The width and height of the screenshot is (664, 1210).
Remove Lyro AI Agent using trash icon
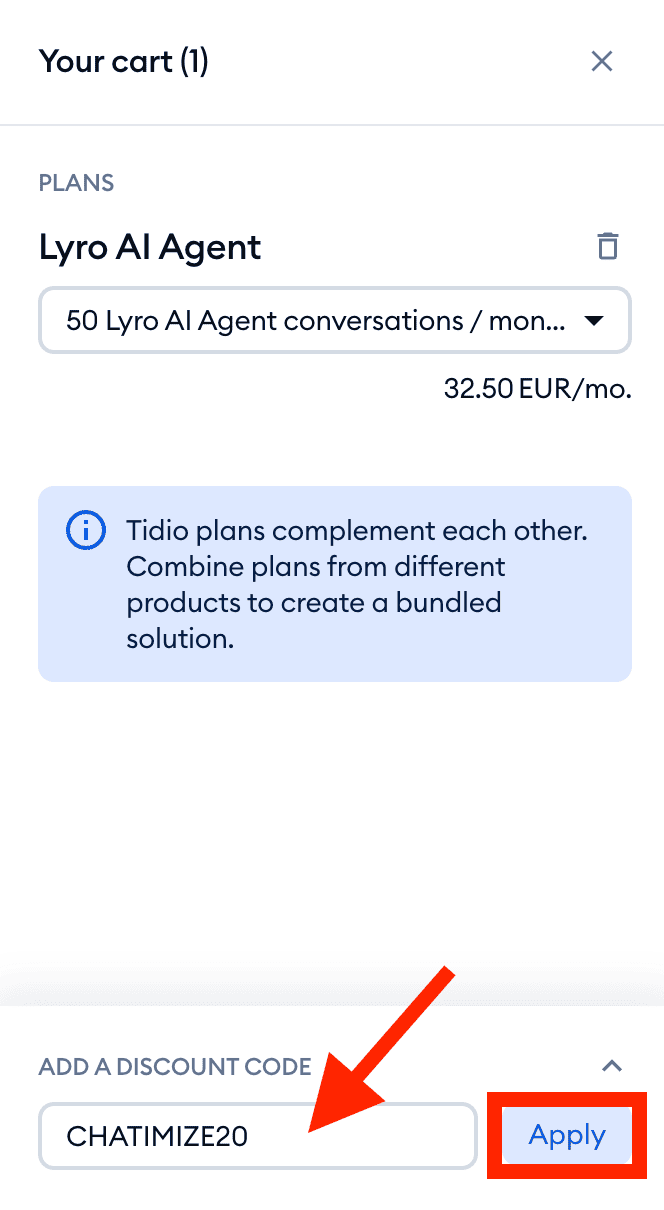click(x=607, y=246)
